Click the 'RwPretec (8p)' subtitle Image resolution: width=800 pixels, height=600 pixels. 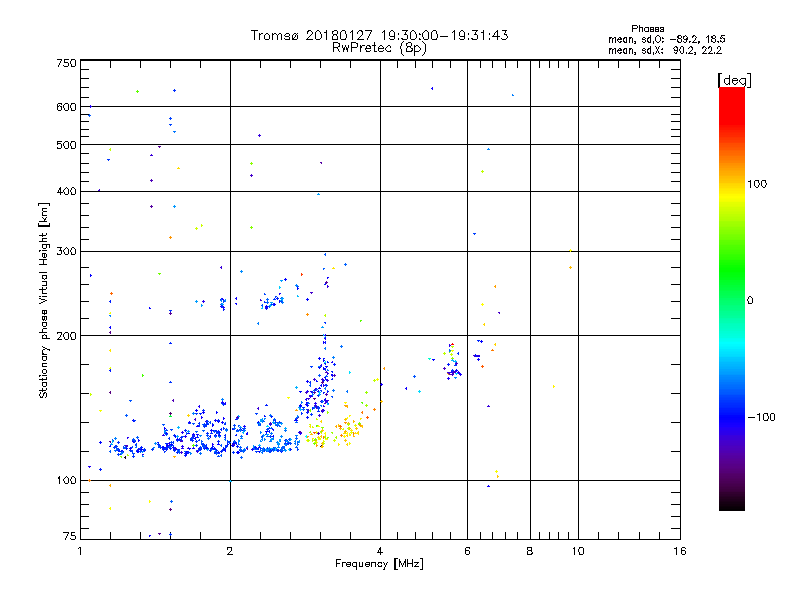pyautogui.click(x=379, y=48)
